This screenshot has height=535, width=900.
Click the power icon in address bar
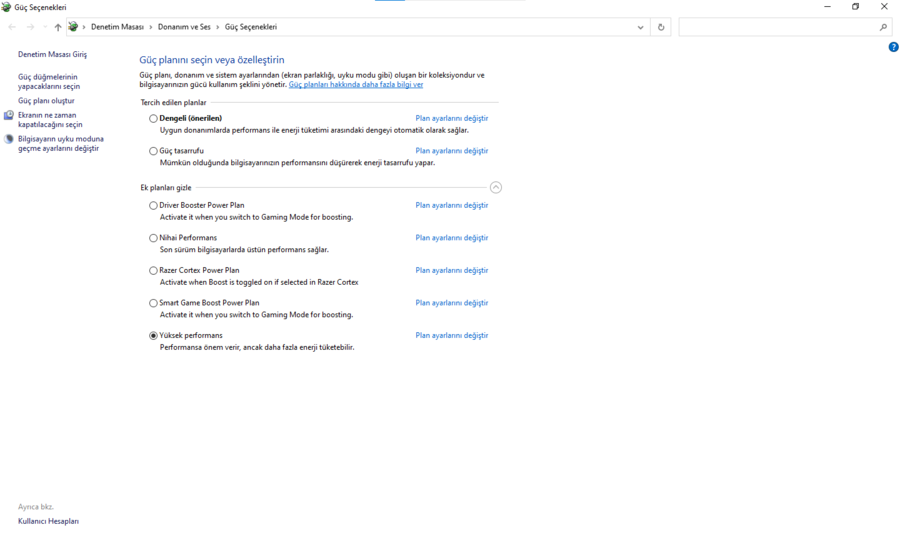(73, 27)
